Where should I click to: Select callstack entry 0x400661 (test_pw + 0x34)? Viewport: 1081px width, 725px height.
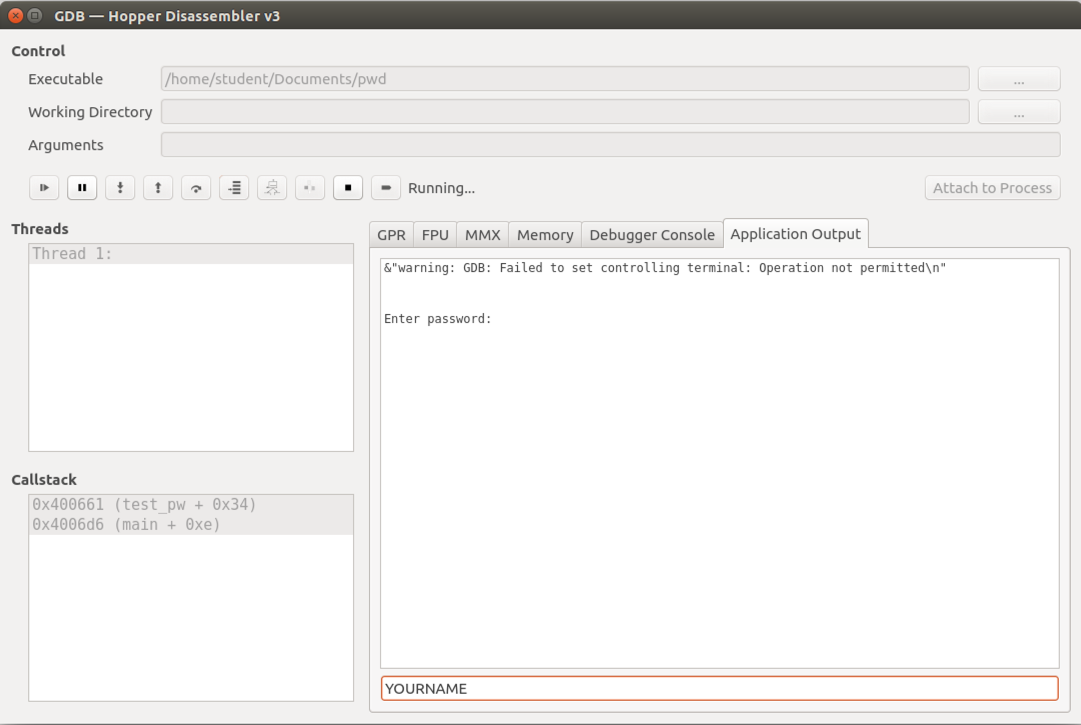click(191, 504)
